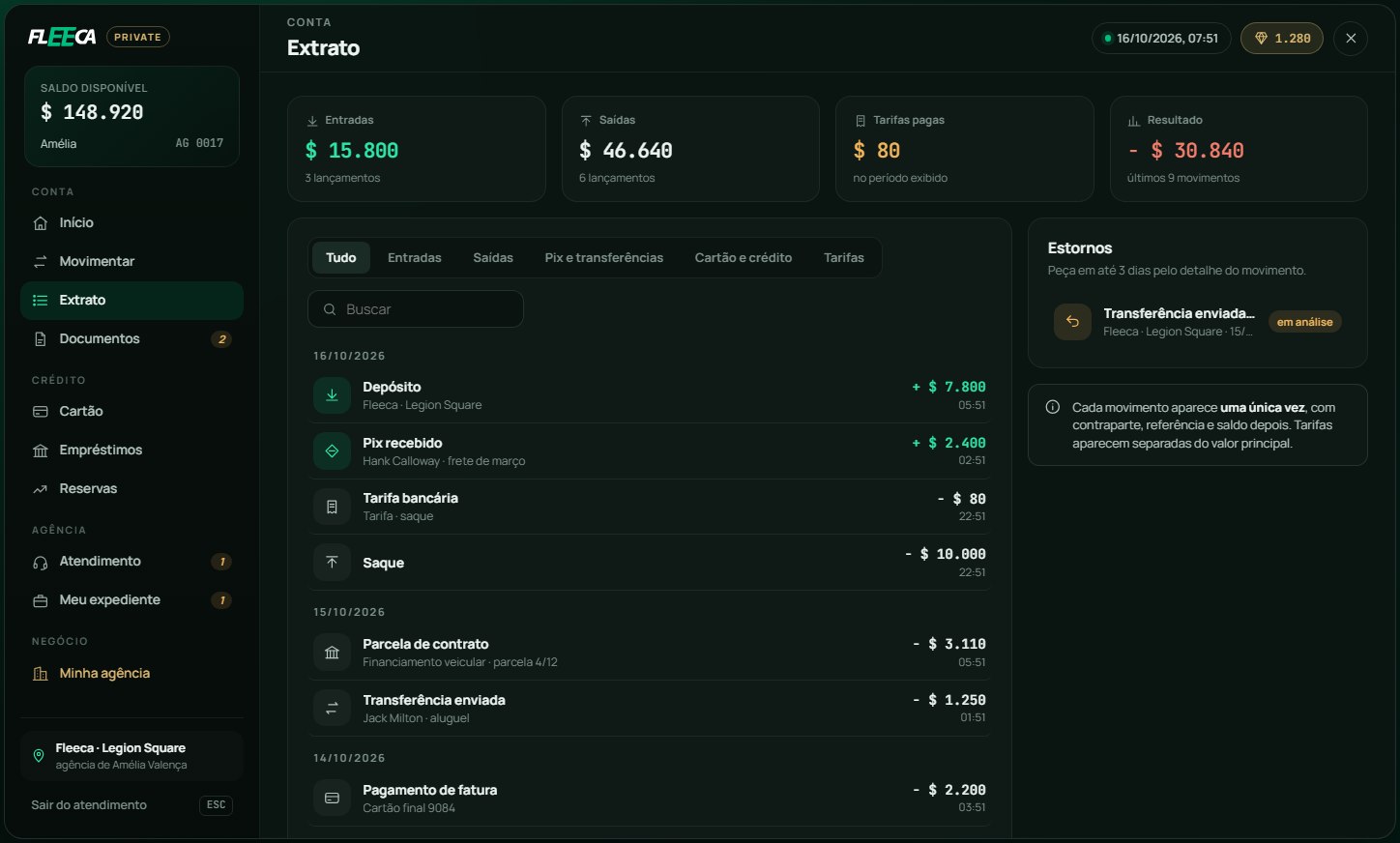This screenshot has width=1400, height=843.
Task: Click the Empréstimos bank icon
Action: [x=41, y=451]
